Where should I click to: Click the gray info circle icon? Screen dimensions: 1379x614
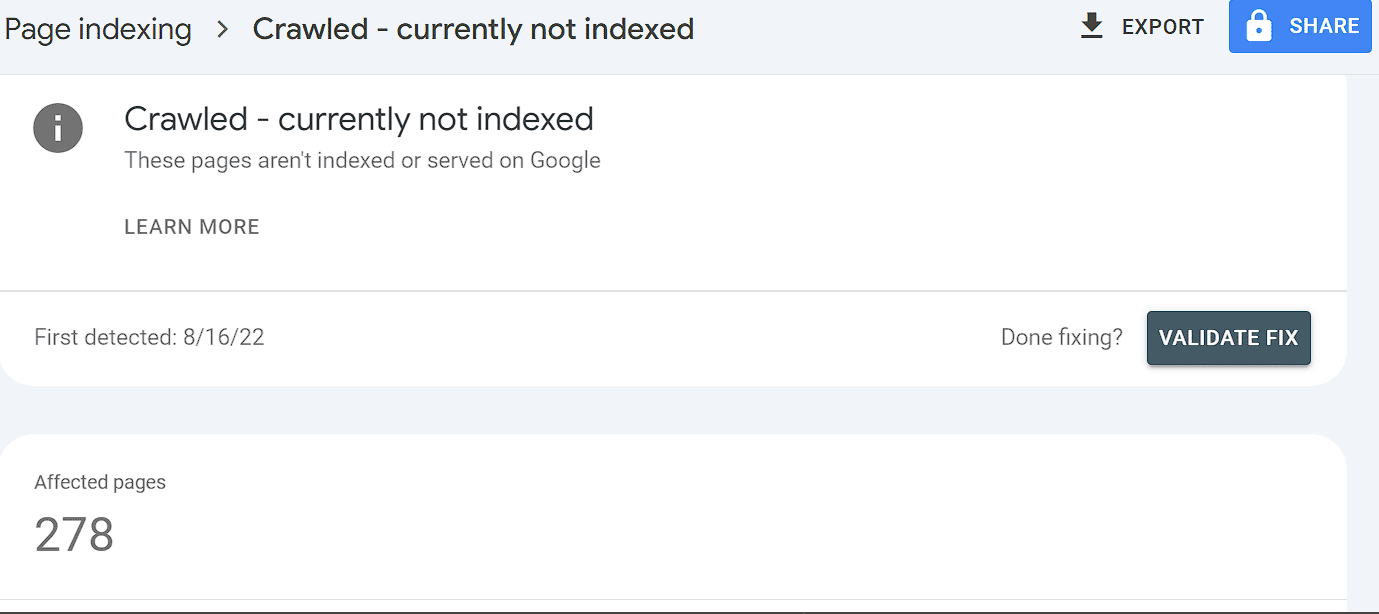coord(58,128)
